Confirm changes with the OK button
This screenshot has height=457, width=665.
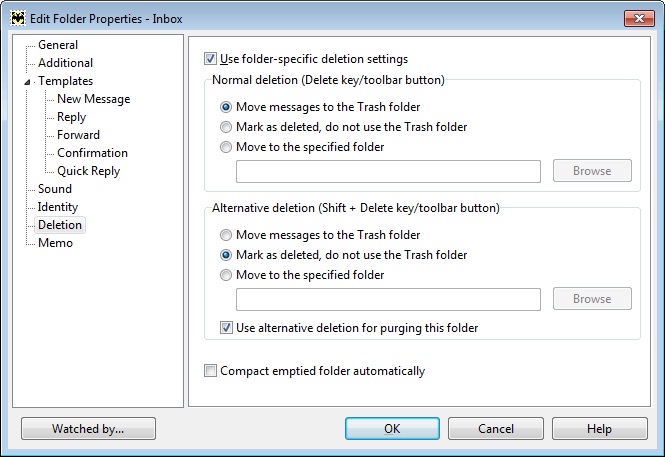(x=392, y=429)
